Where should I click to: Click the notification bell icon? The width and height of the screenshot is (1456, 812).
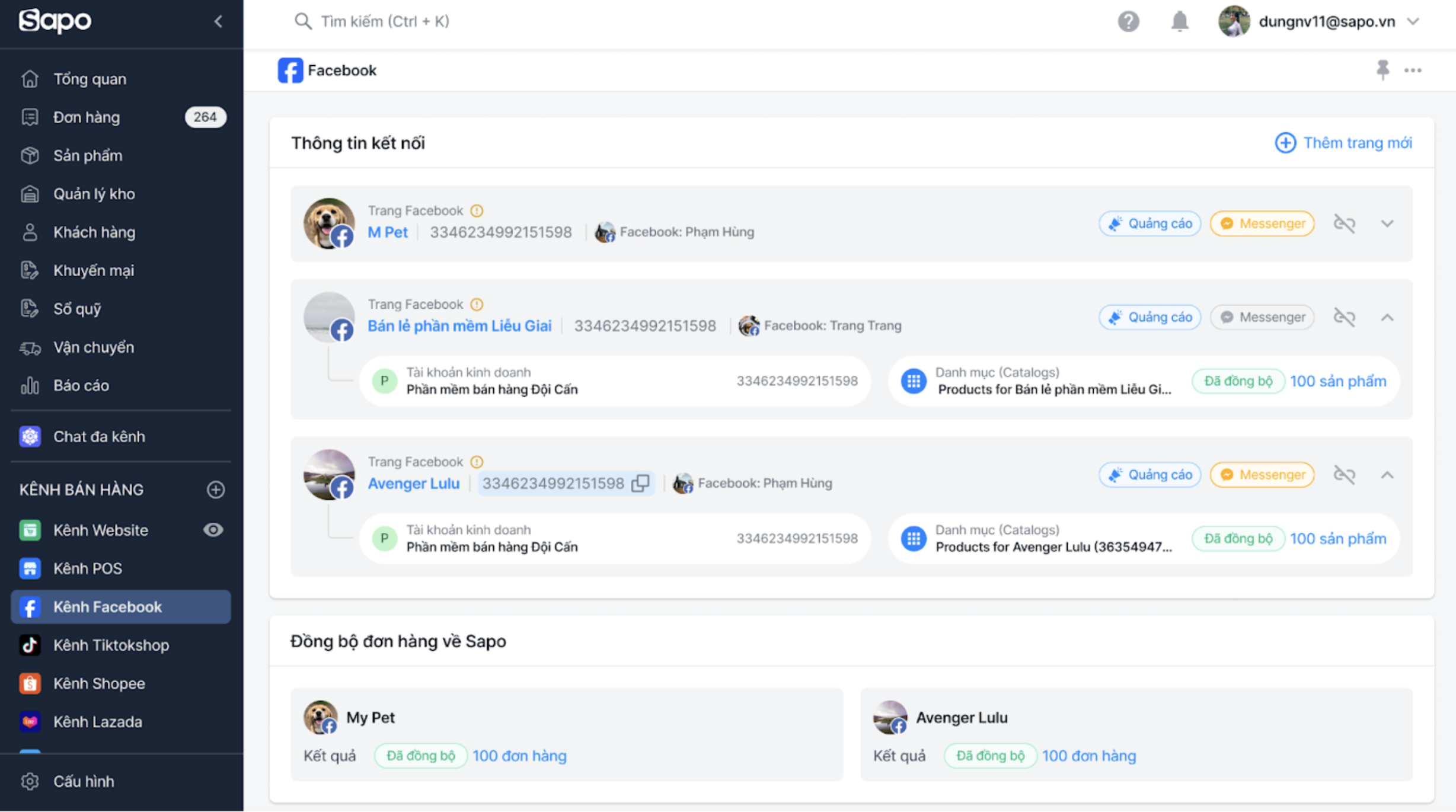[x=1179, y=21]
